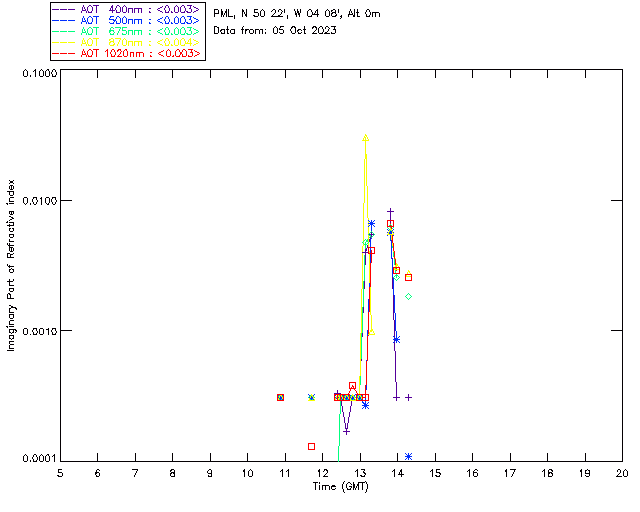Click the 'Time (GMT)' axis title

(x=341, y=487)
